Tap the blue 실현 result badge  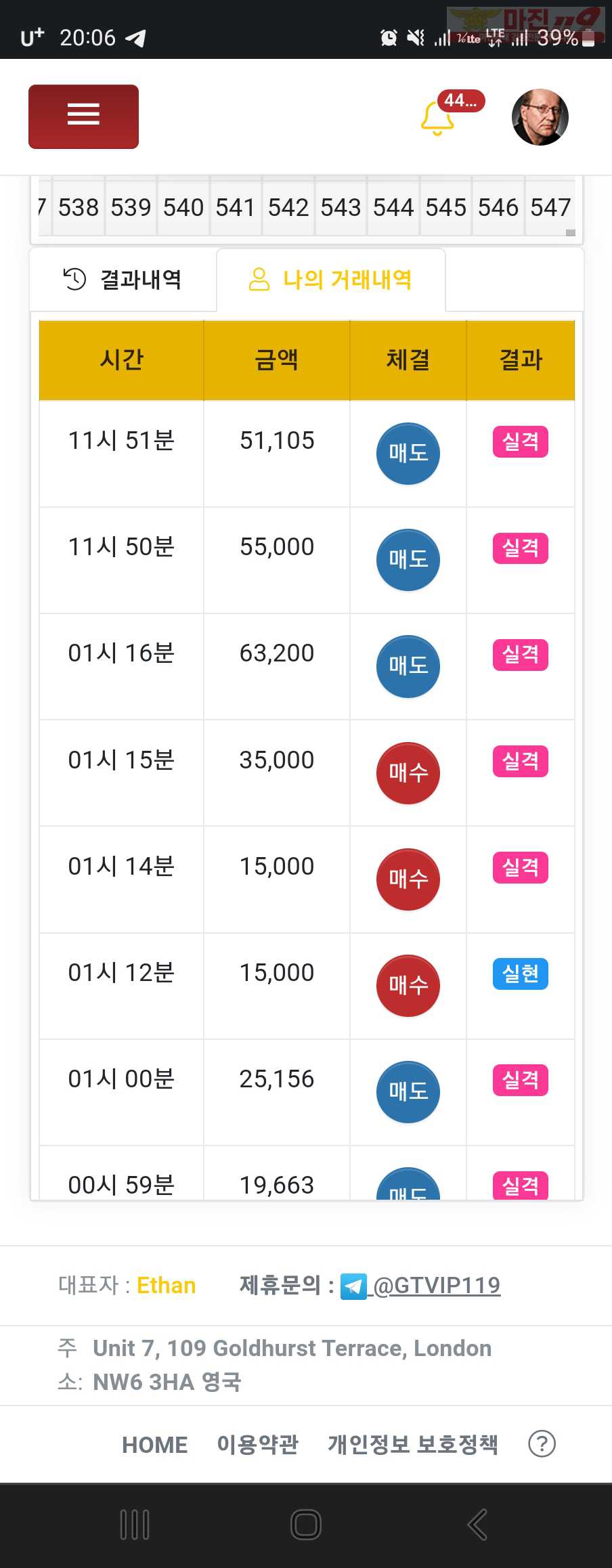click(521, 974)
